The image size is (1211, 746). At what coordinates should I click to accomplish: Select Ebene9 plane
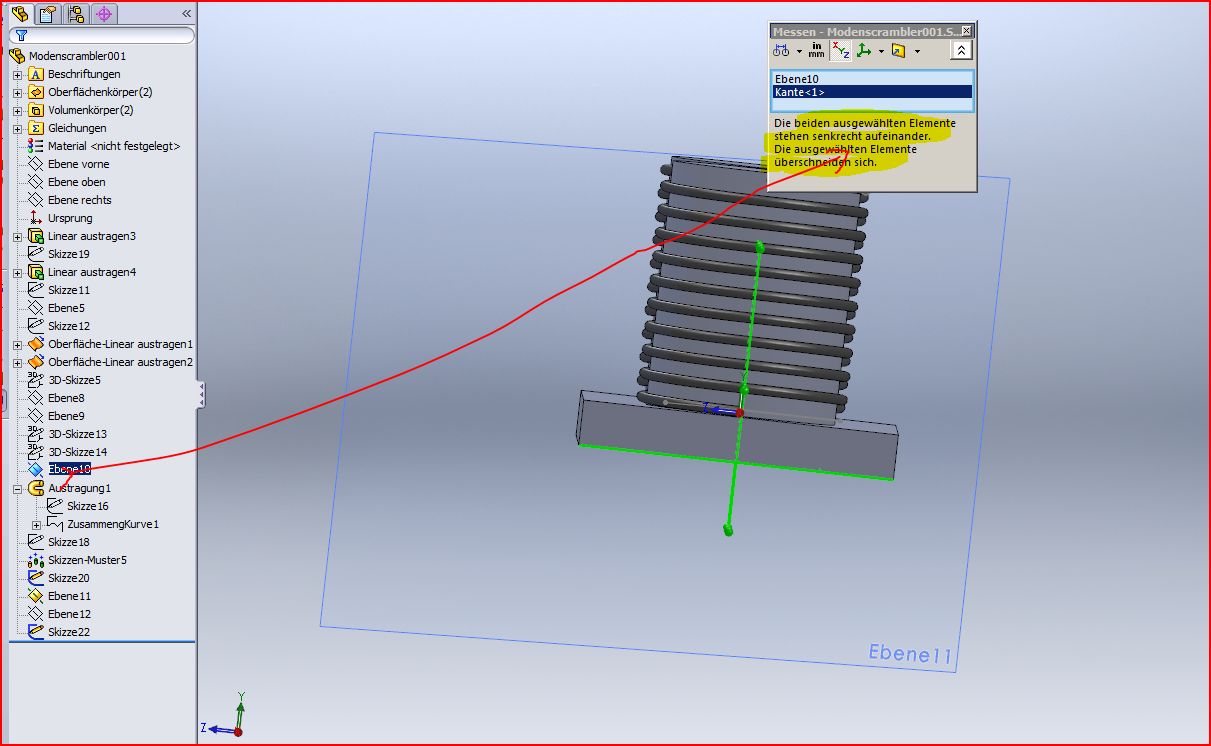66,416
